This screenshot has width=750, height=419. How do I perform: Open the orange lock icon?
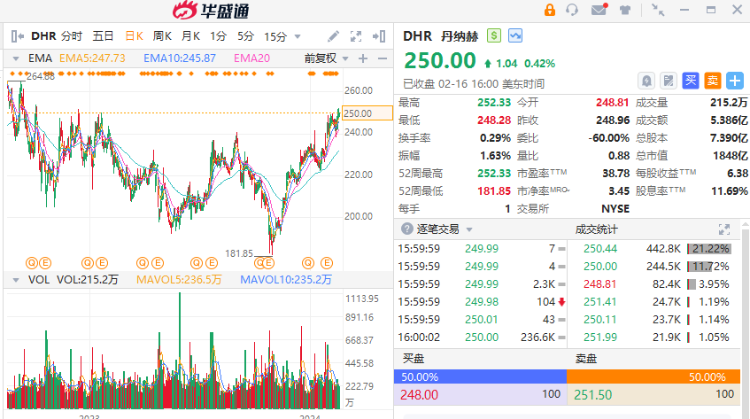pos(550,10)
